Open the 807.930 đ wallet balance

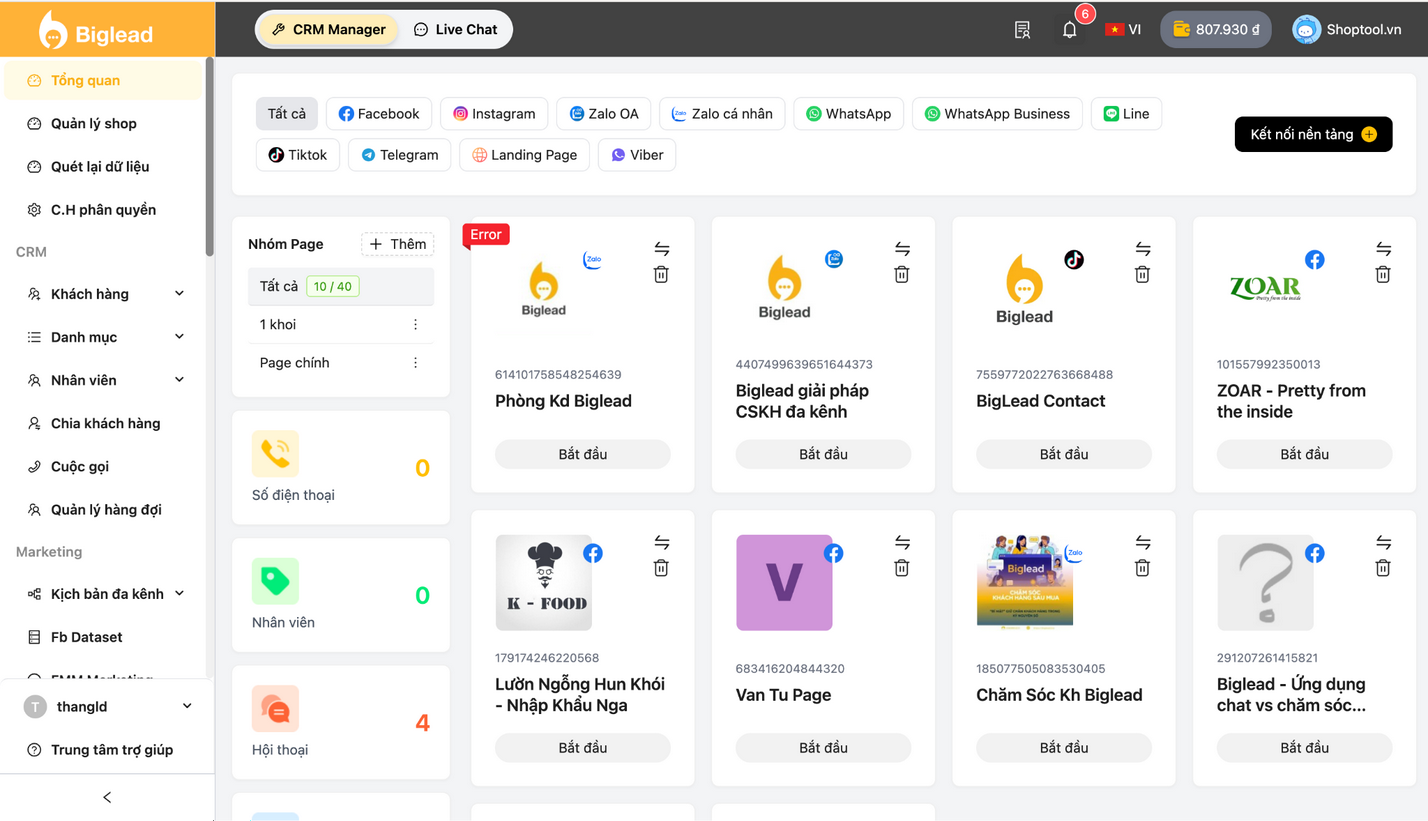click(1216, 30)
